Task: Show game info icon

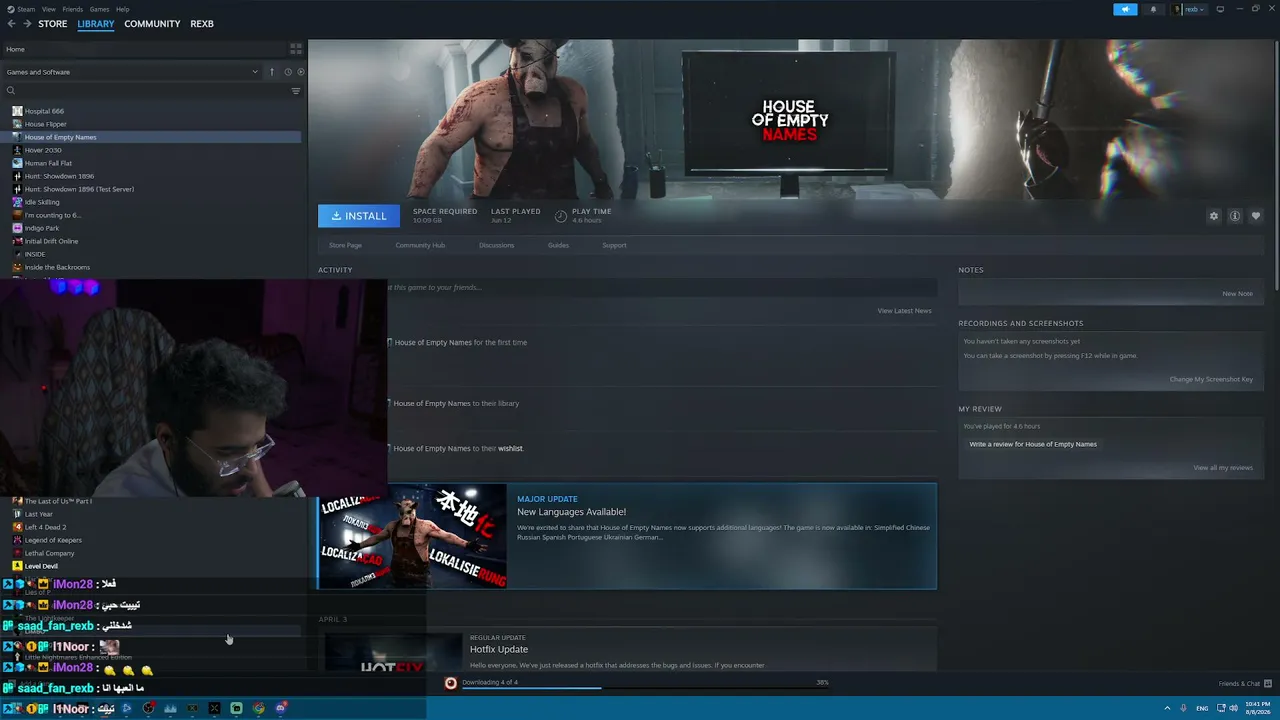Action: coord(1235,216)
